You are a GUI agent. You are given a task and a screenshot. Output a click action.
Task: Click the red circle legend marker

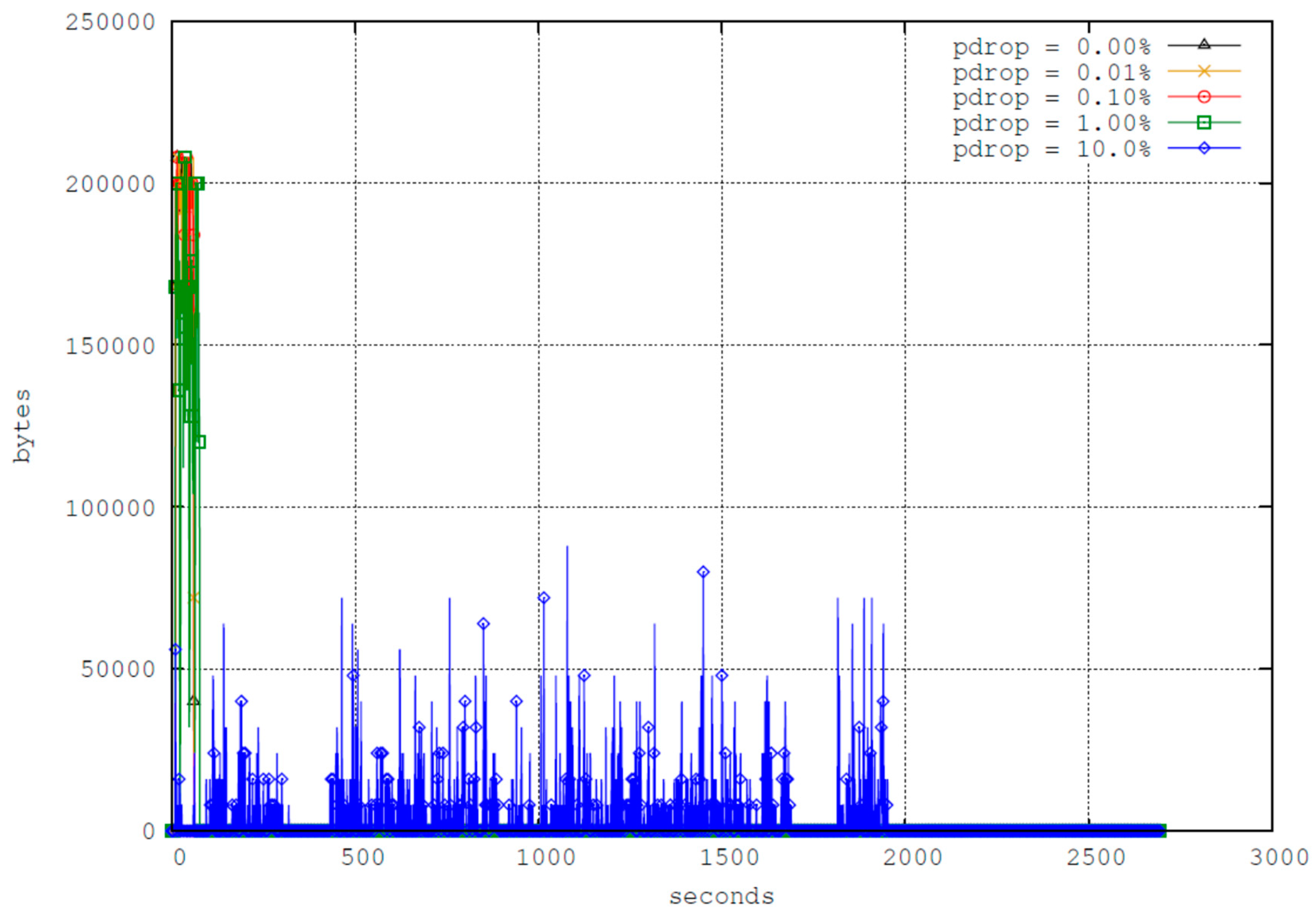1203,97
